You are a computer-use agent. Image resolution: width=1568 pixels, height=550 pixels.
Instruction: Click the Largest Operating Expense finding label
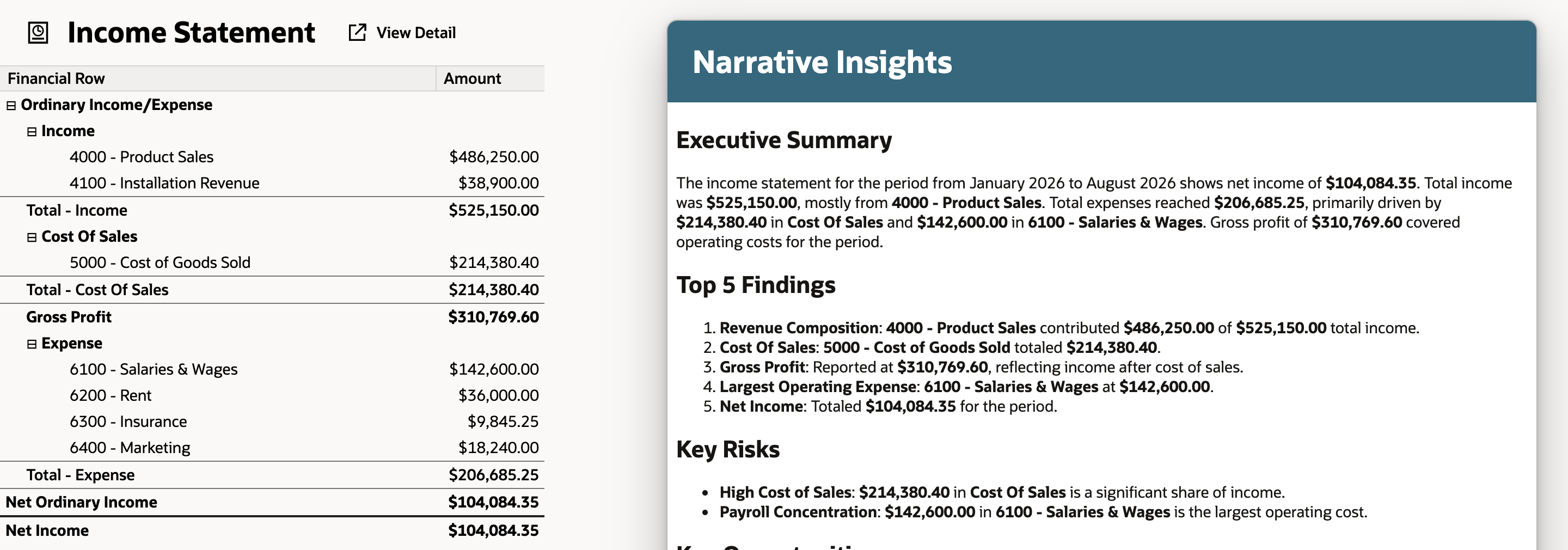[817, 387]
